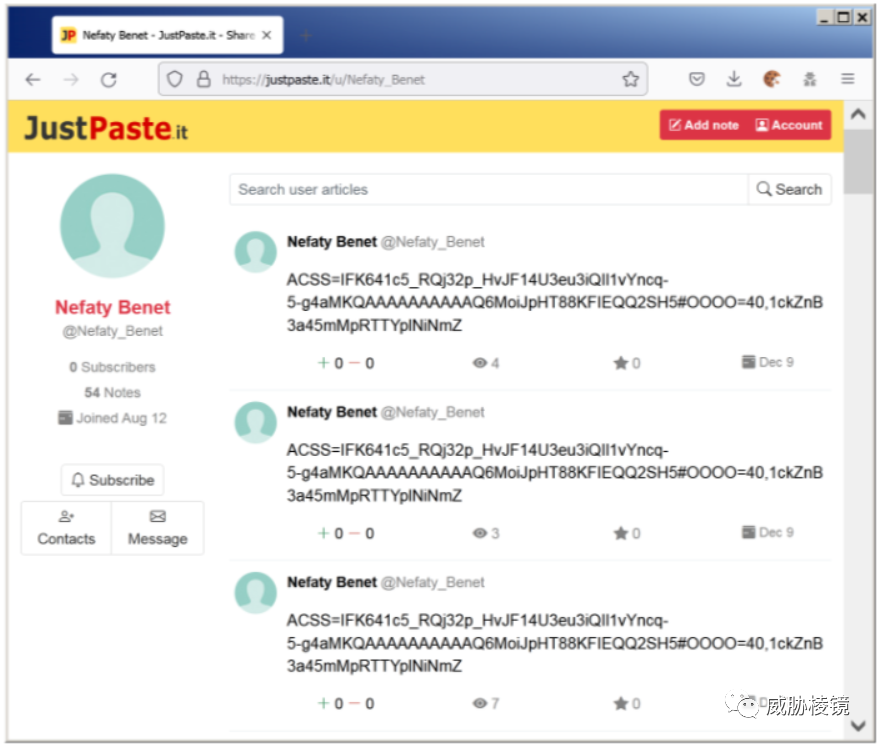
Task: Click the vertical scrollbar thumb
Action: [858, 162]
